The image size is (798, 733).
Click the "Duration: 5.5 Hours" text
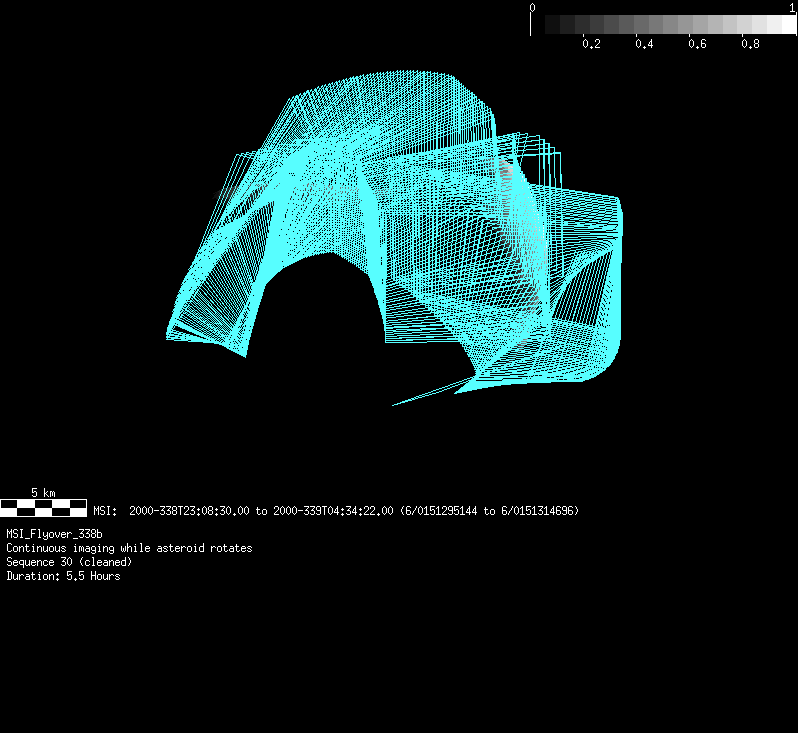63,576
